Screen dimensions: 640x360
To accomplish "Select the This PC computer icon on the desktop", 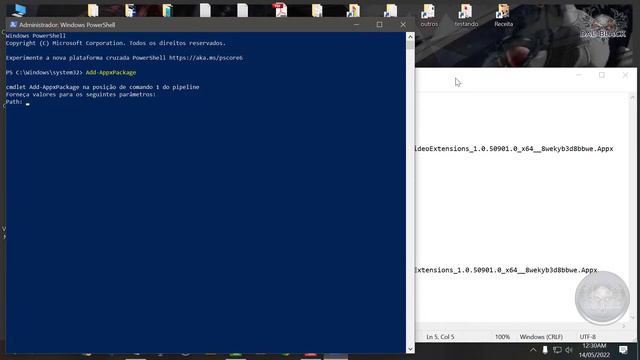I will click(x=18, y=10).
